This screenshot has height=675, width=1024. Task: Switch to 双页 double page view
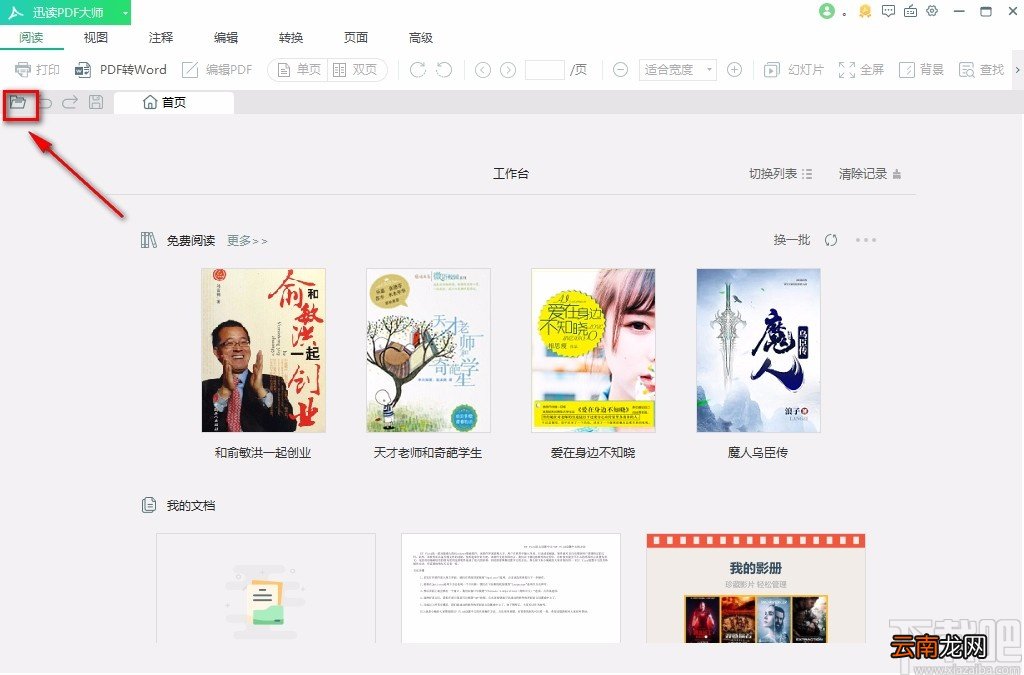pos(355,70)
